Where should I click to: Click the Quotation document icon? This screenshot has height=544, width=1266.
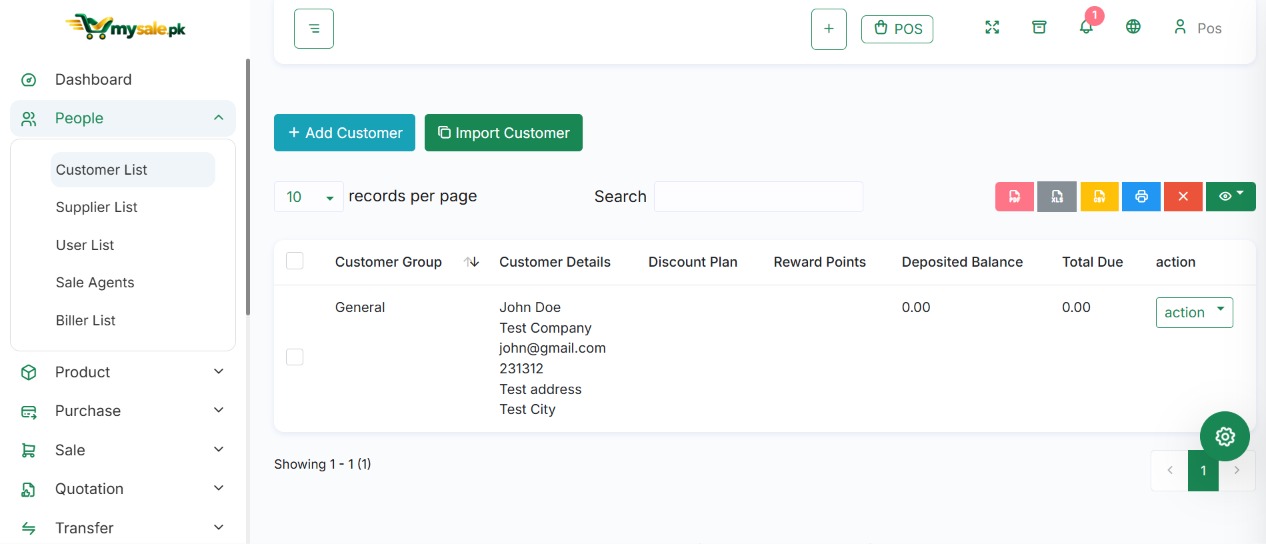[x=29, y=489]
